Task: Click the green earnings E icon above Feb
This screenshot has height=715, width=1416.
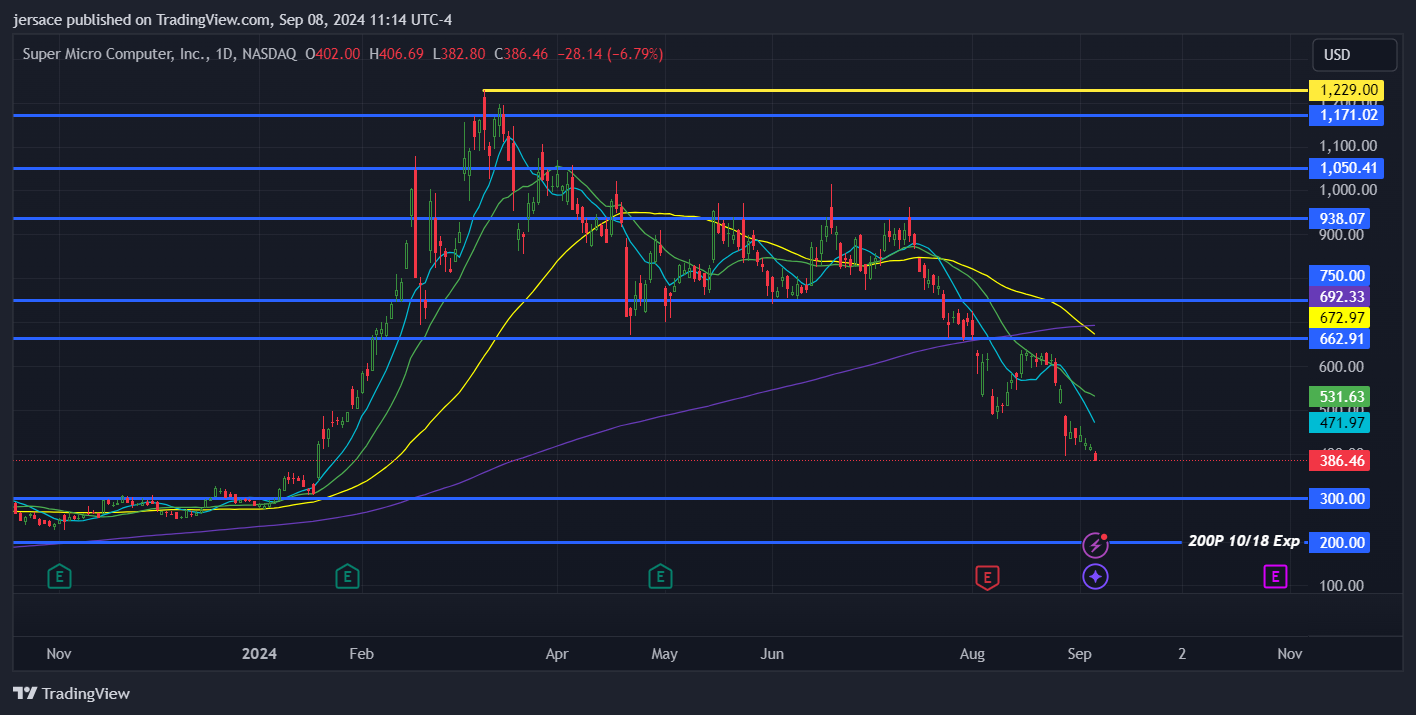Action: coord(347,576)
